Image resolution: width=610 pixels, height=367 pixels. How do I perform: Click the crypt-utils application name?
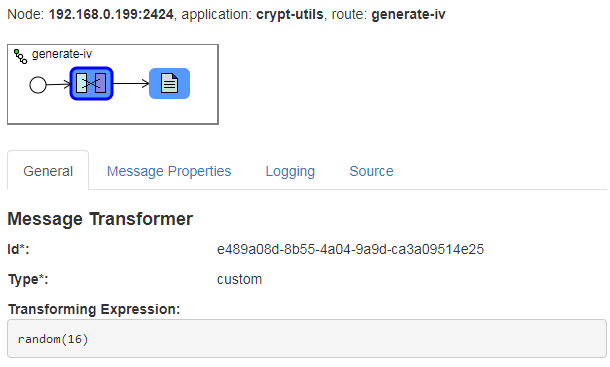click(289, 14)
